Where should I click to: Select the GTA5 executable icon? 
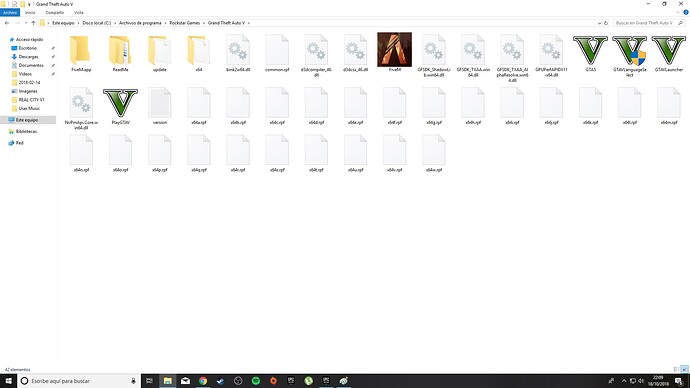(590, 50)
